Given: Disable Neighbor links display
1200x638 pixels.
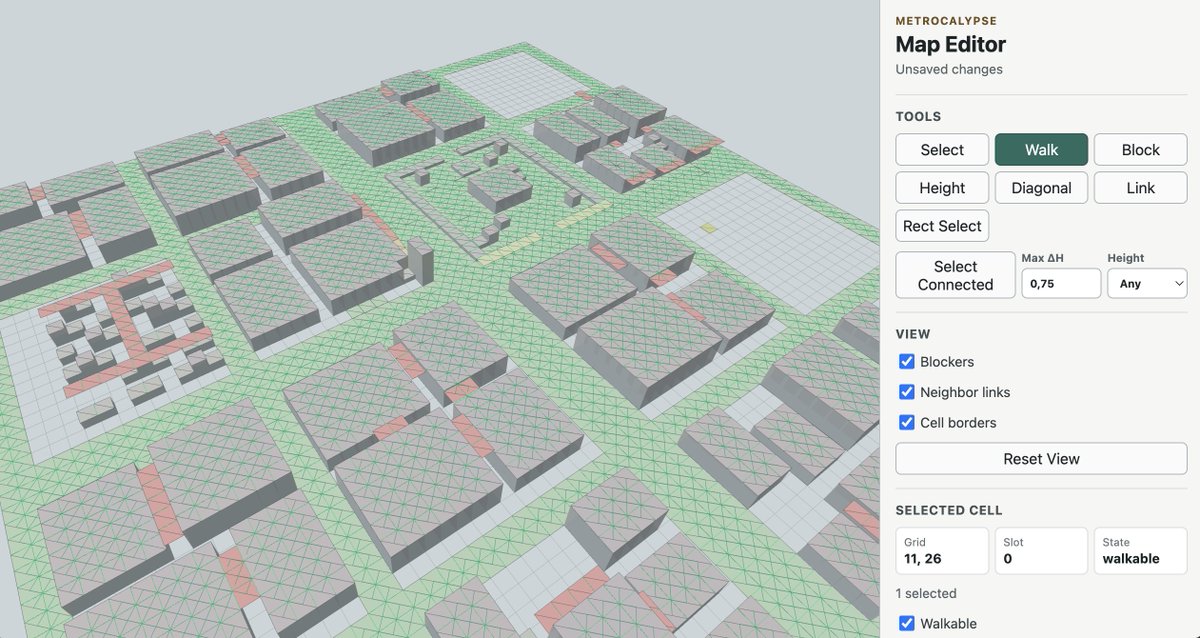Looking at the screenshot, I should 907,392.
